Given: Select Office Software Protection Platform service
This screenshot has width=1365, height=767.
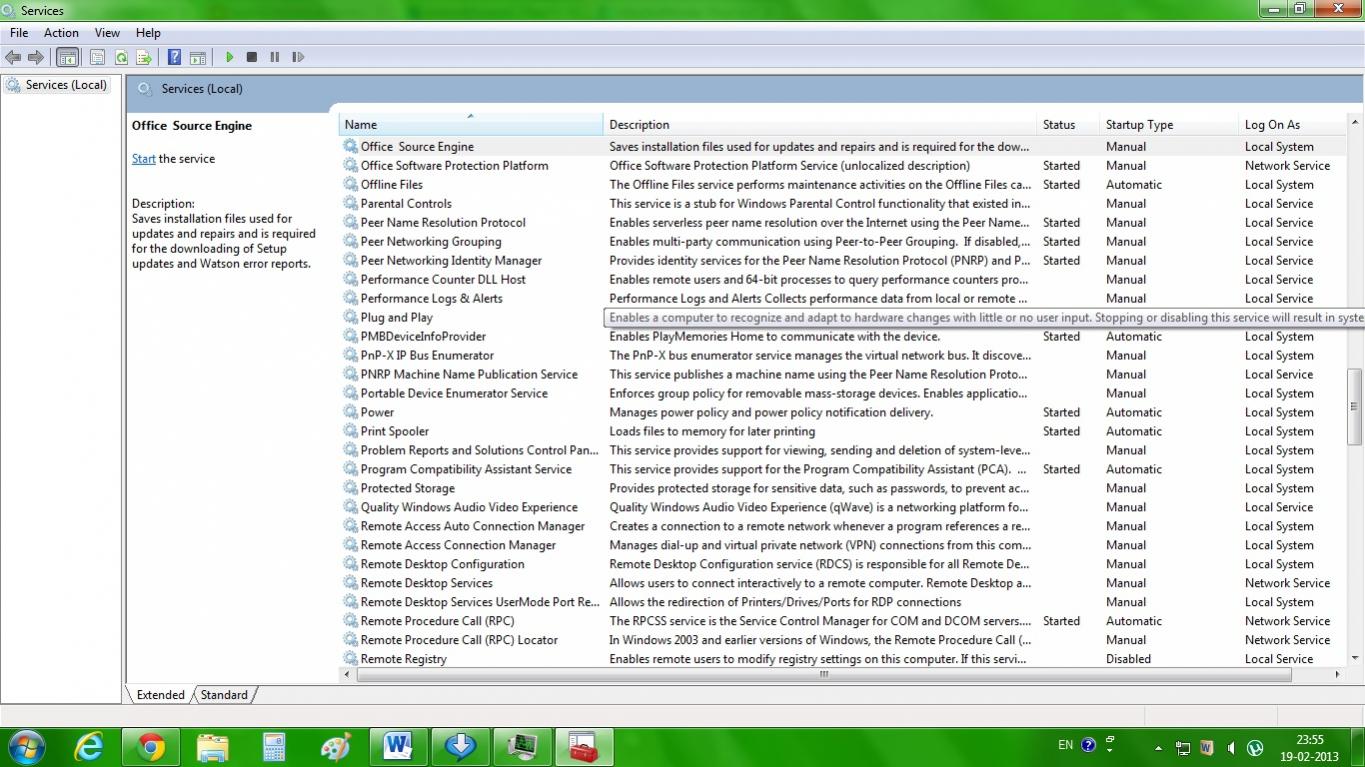Looking at the screenshot, I should 454,166.
